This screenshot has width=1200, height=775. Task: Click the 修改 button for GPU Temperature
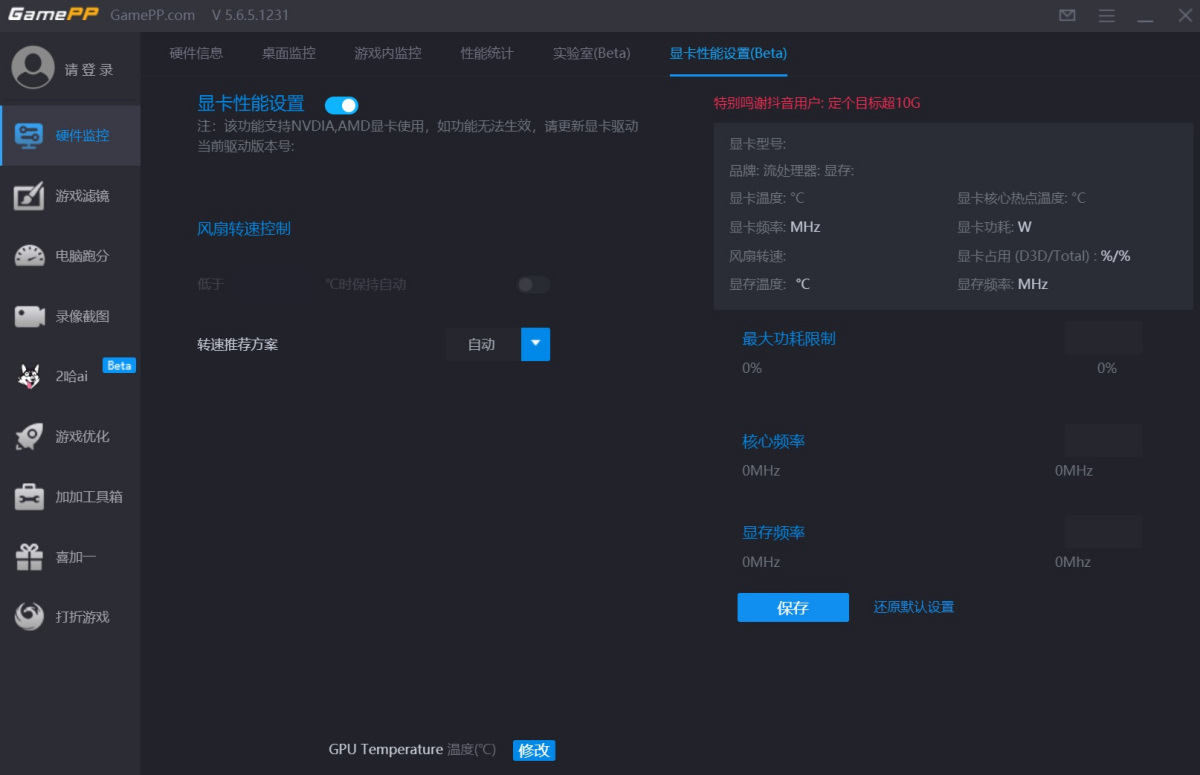point(533,750)
